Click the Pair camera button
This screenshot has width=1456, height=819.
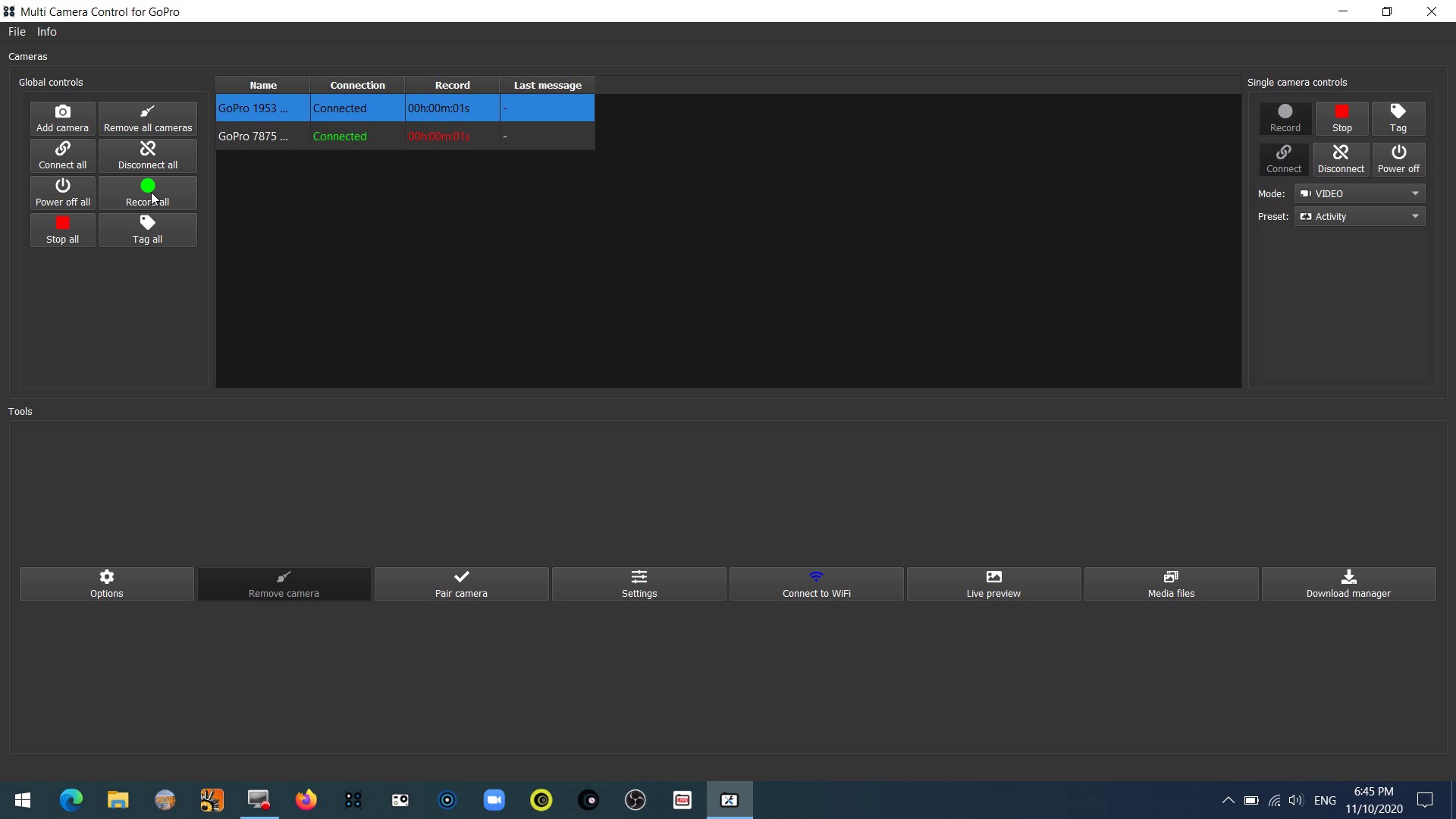(x=461, y=584)
